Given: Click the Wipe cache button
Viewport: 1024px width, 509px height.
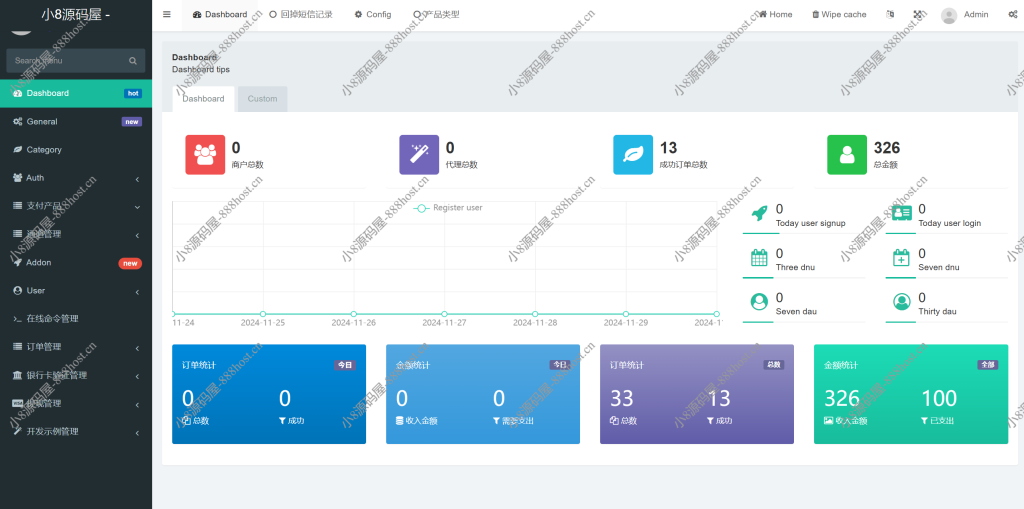Looking at the screenshot, I should [839, 14].
